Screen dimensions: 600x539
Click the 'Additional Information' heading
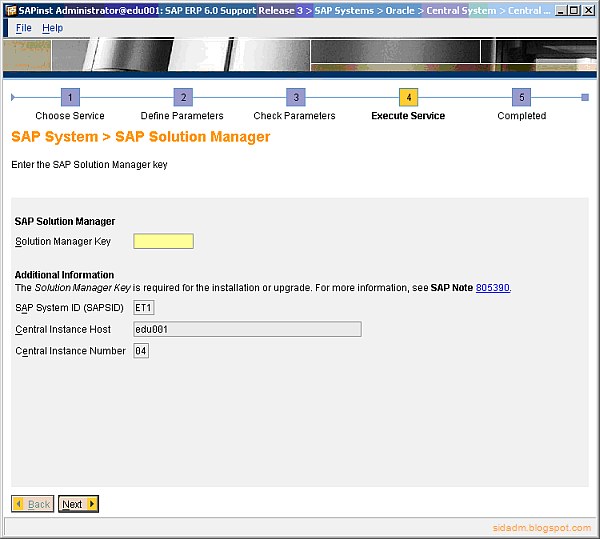click(x=64, y=275)
